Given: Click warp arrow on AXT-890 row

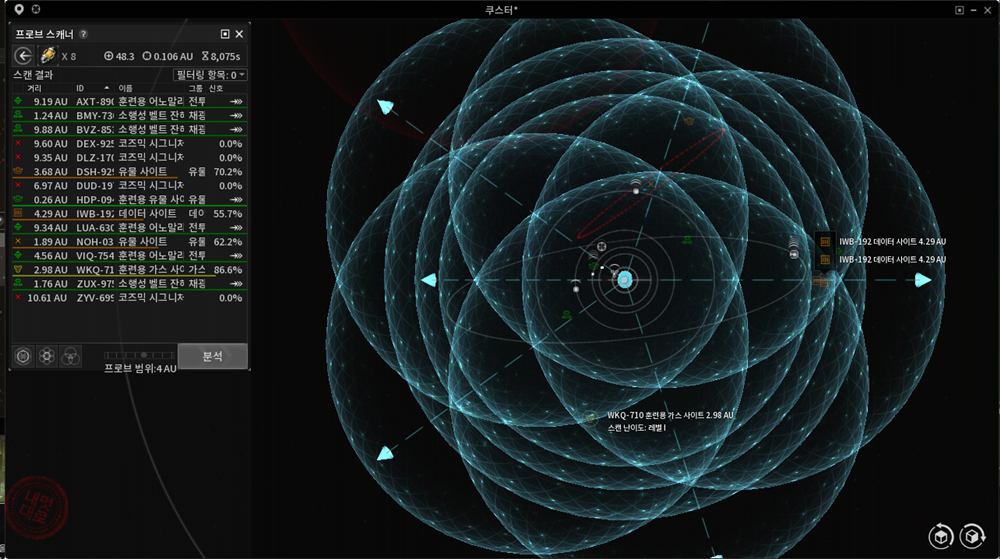Looking at the screenshot, I should click(237, 101).
